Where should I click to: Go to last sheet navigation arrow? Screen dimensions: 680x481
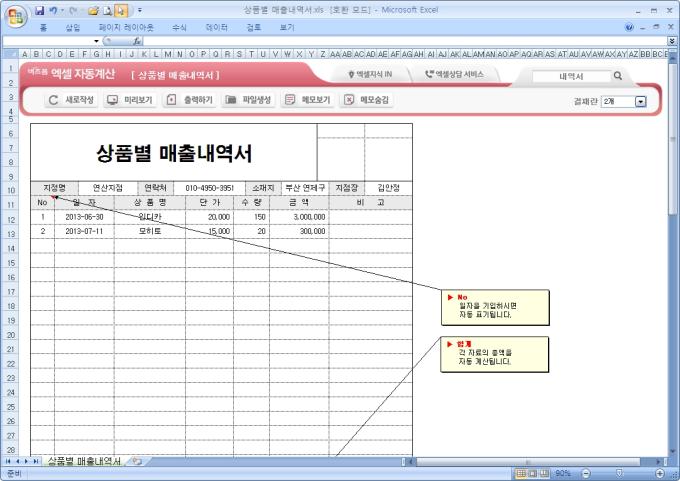click(36, 461)
